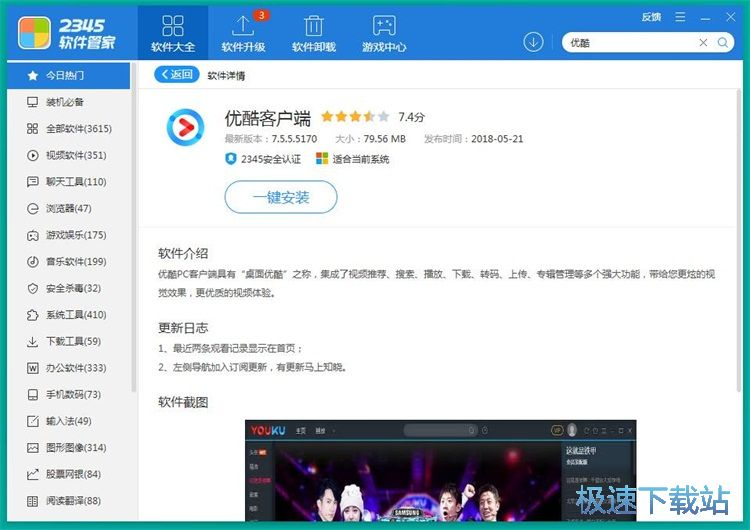Open the main menu hamburger icon
This screenshot has width=750, height=530.
point(680,17)
